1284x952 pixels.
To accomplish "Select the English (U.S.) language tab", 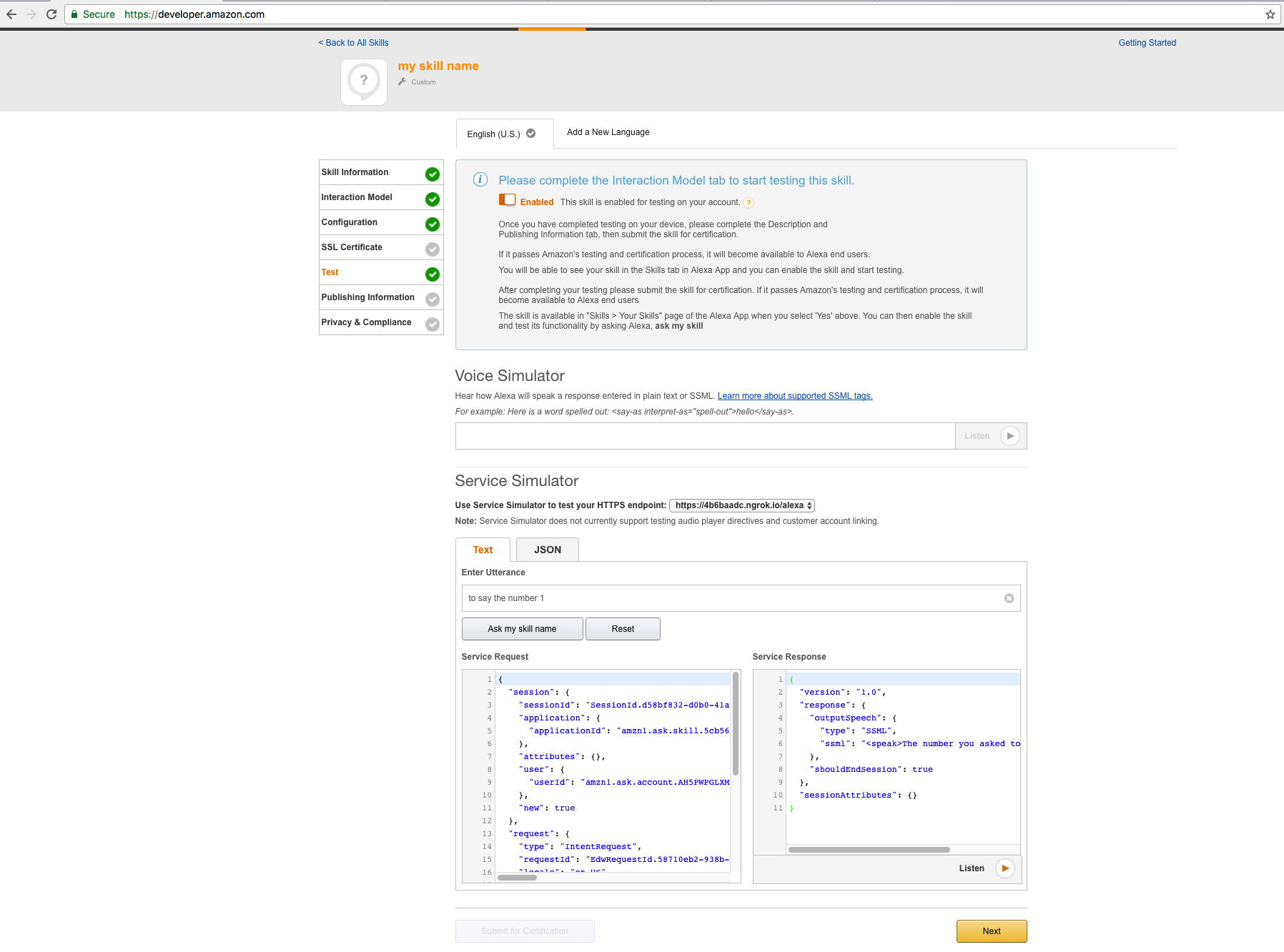I will pyautogui.click(x=505, y=134).
